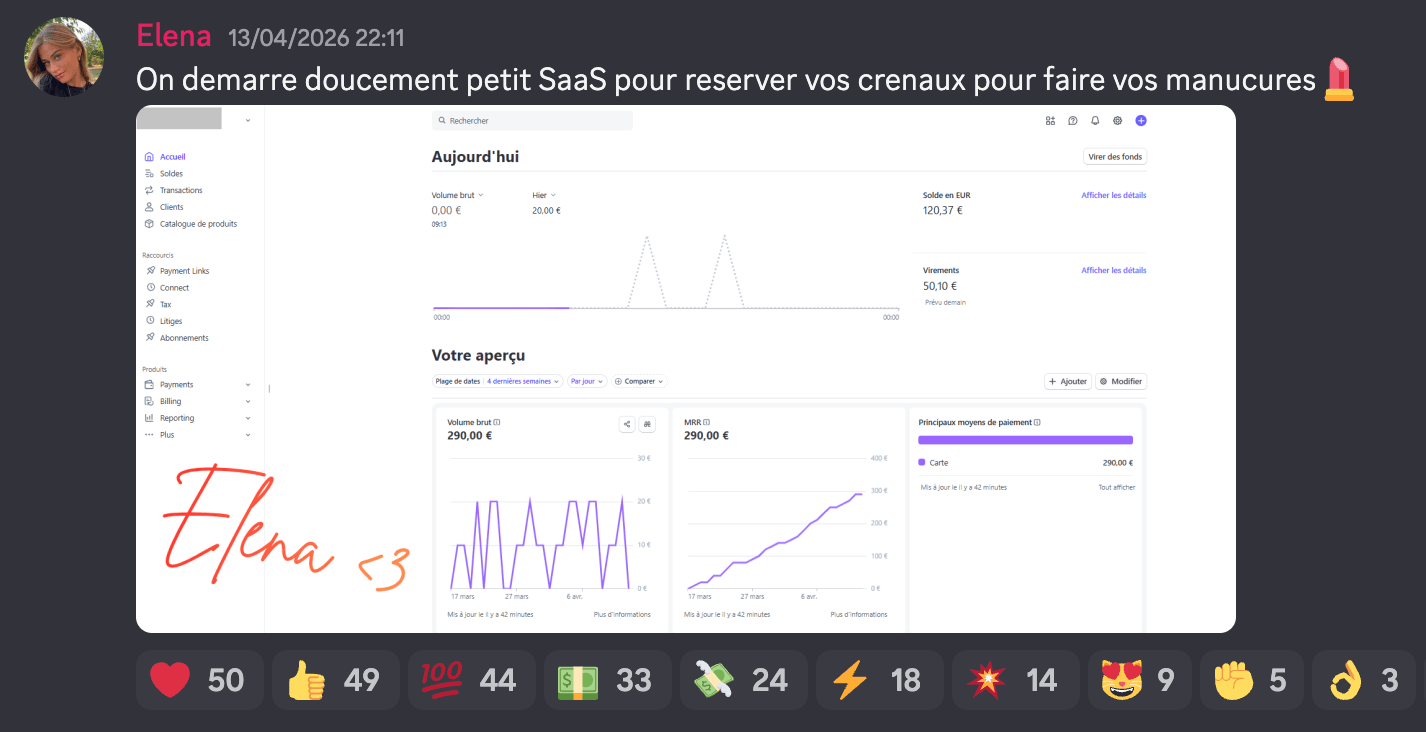1426x732 pixels.
Task: Toggle the red heart reaction with 50
Action: point(199,680)
